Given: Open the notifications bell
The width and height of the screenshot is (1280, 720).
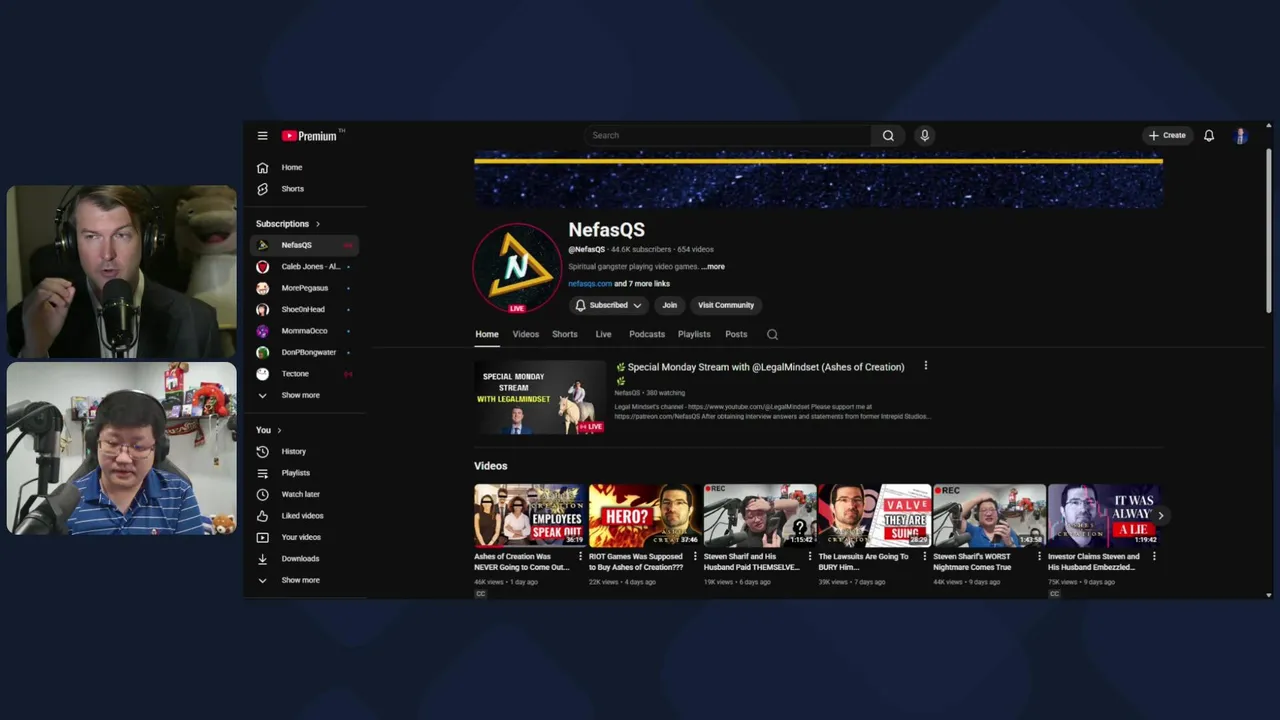Looking at the screenshot, I should click(x=1209, y=135).
